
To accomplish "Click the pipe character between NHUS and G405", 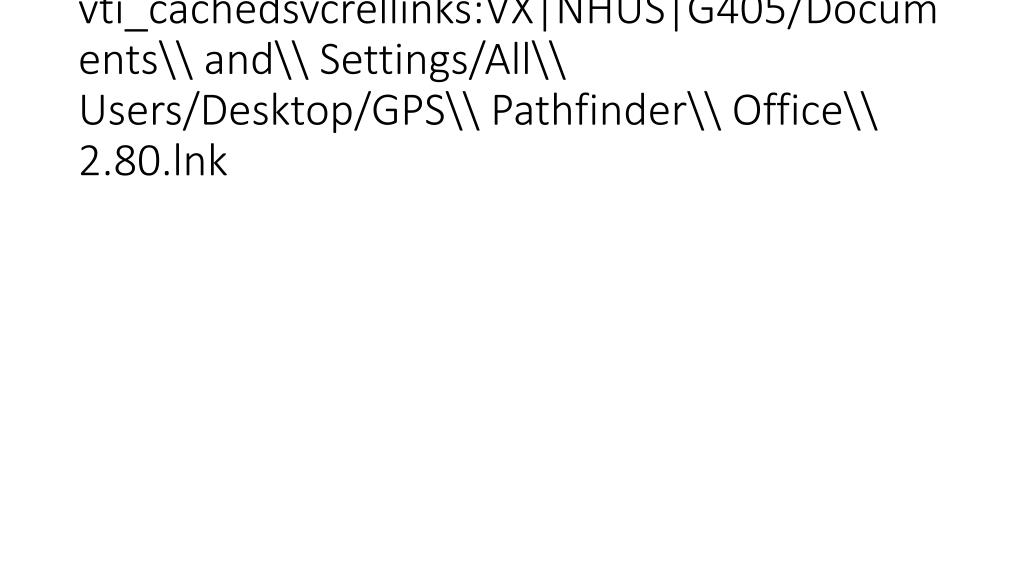I will 677,13.
